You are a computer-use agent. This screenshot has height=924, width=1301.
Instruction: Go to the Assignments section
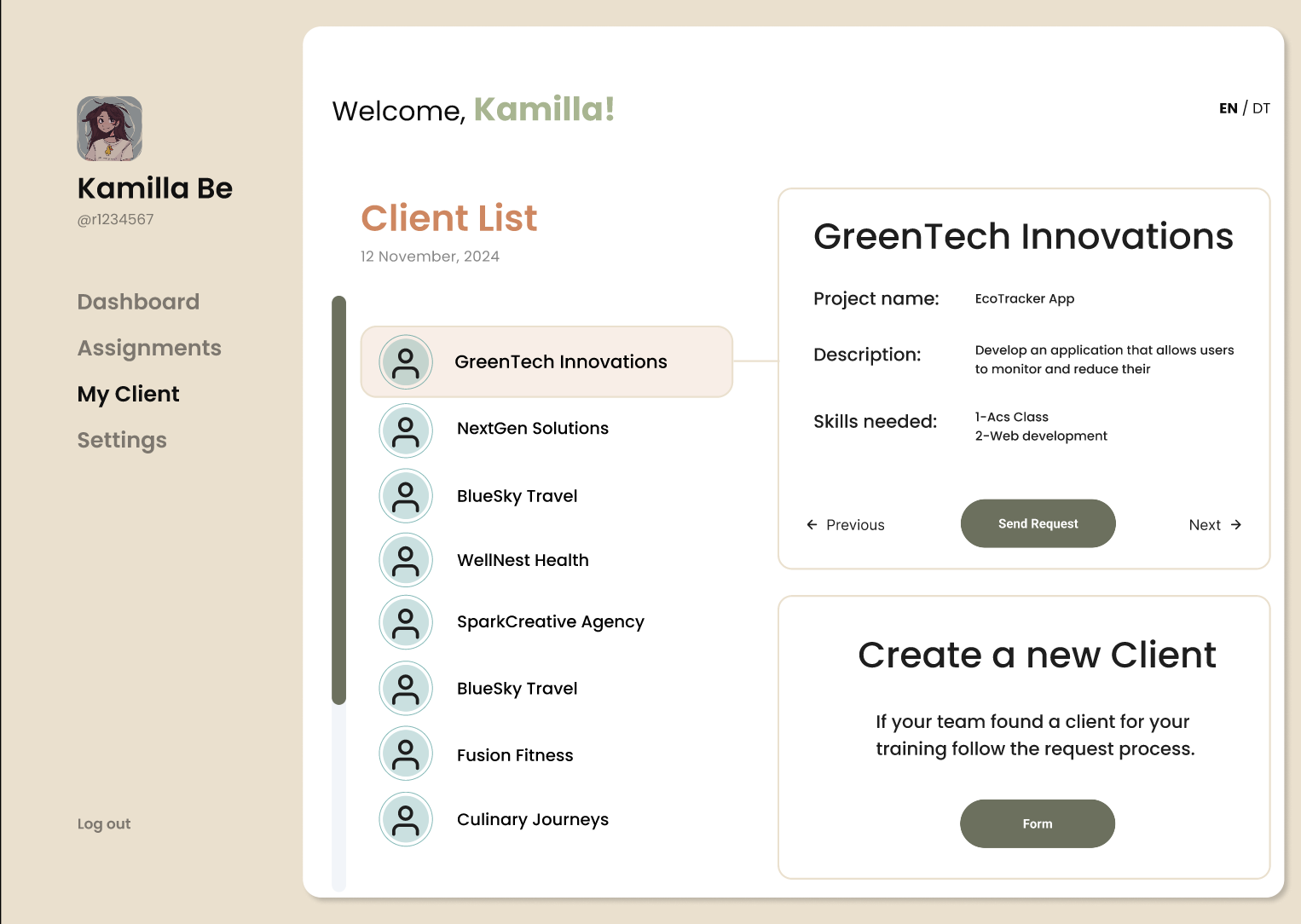149,348
